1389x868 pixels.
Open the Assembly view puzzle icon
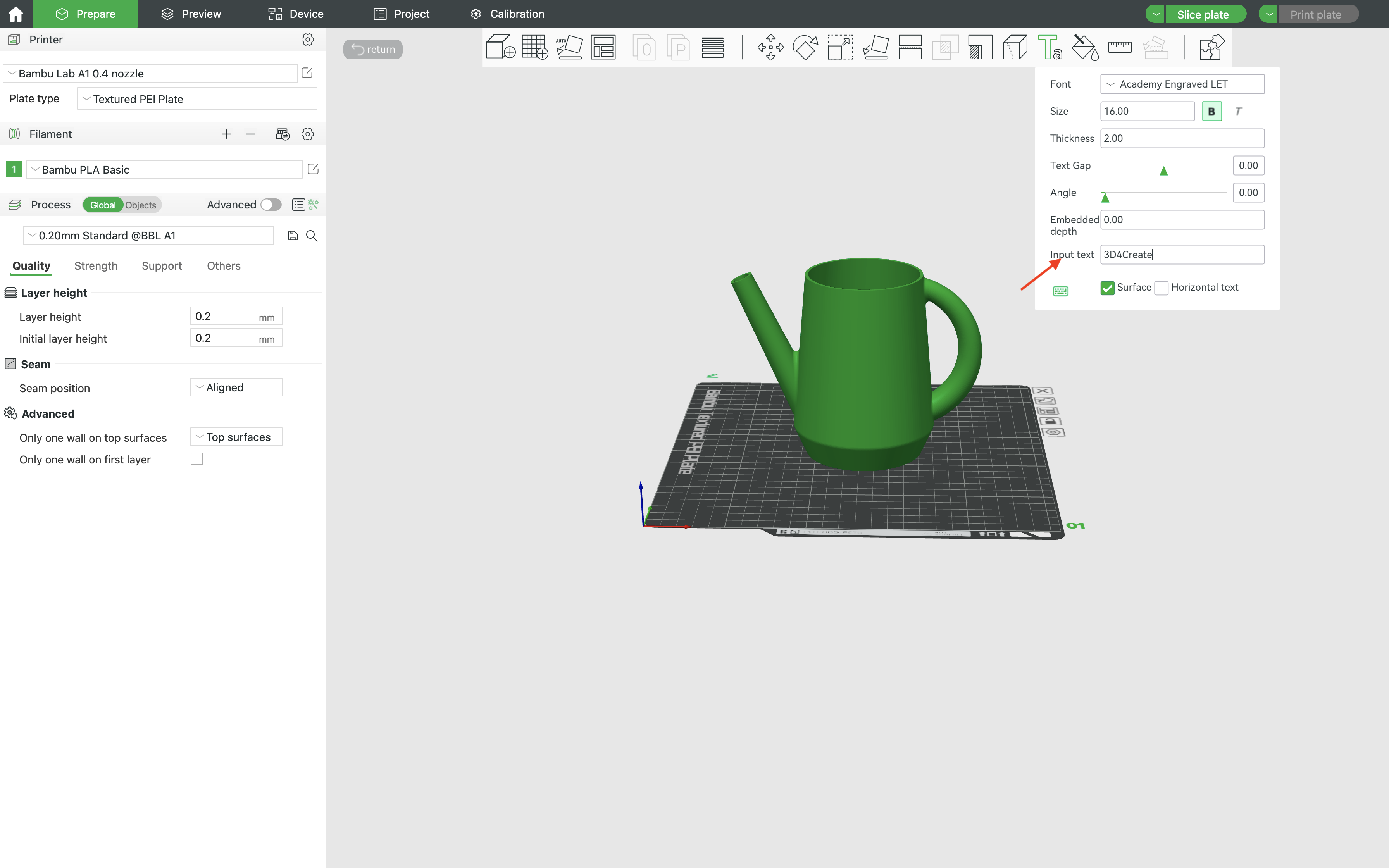click(x=1211, y=47)
